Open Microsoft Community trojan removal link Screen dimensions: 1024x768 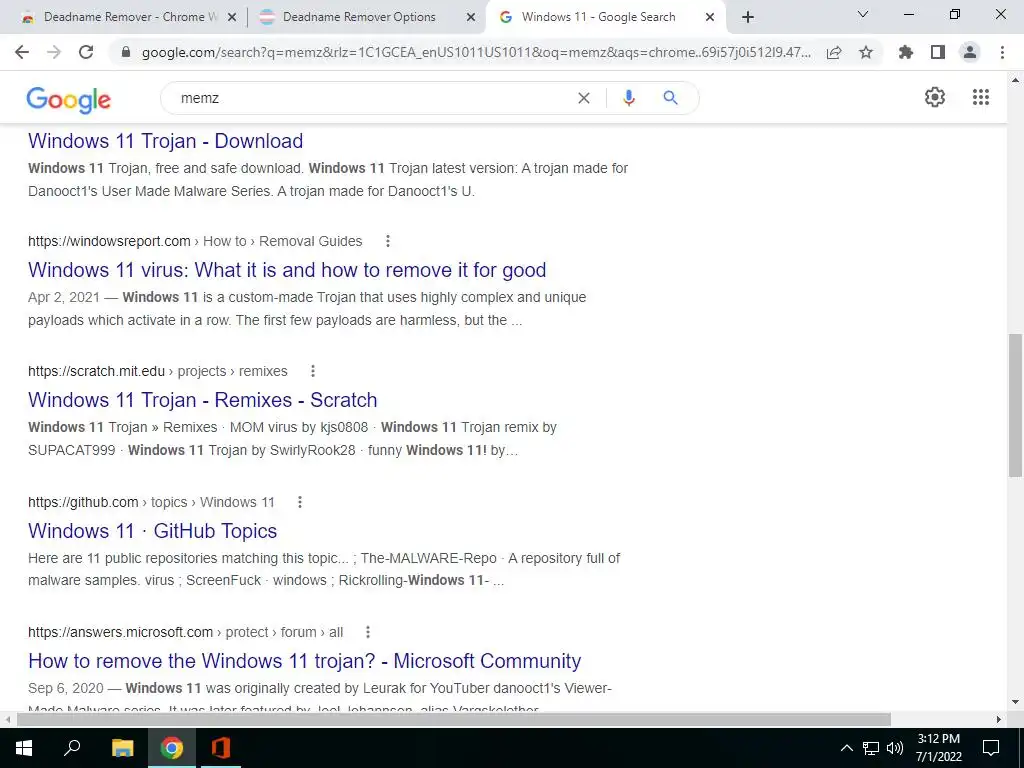click(304, 661)
